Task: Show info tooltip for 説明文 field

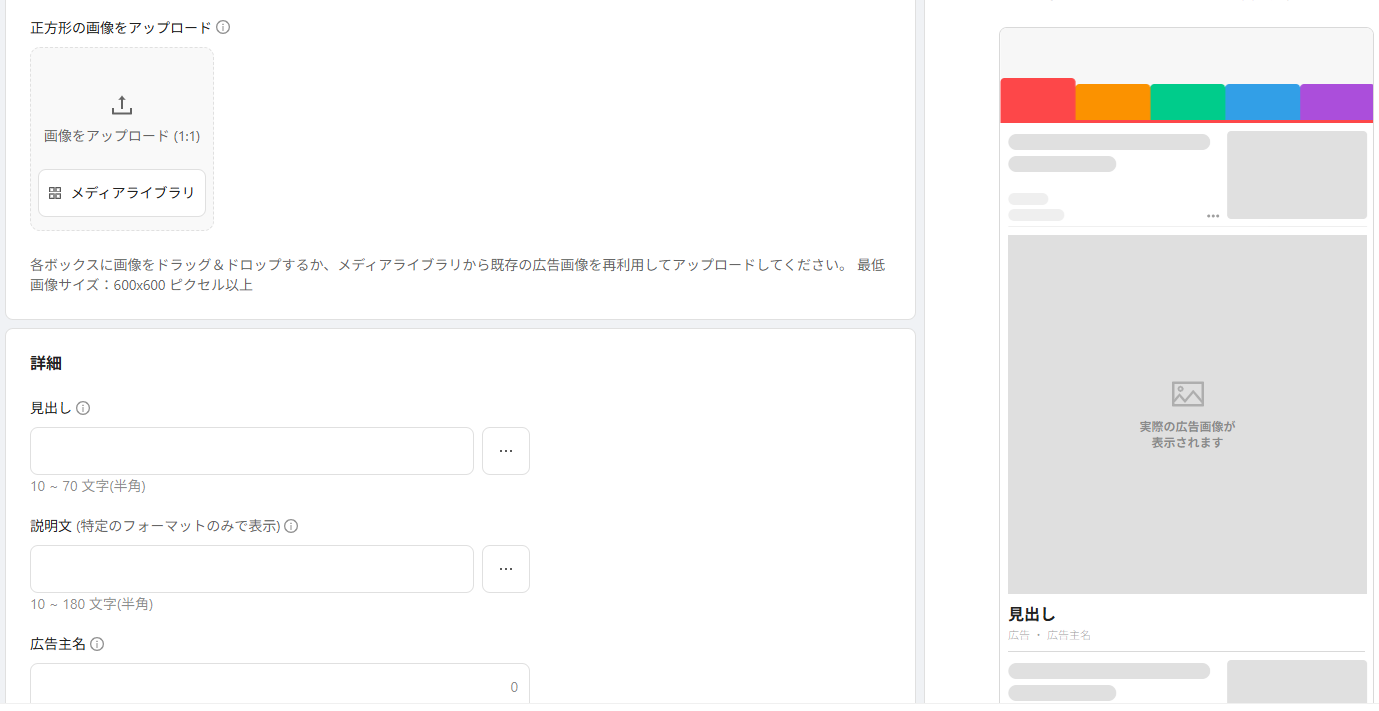Action: point(291,526)
